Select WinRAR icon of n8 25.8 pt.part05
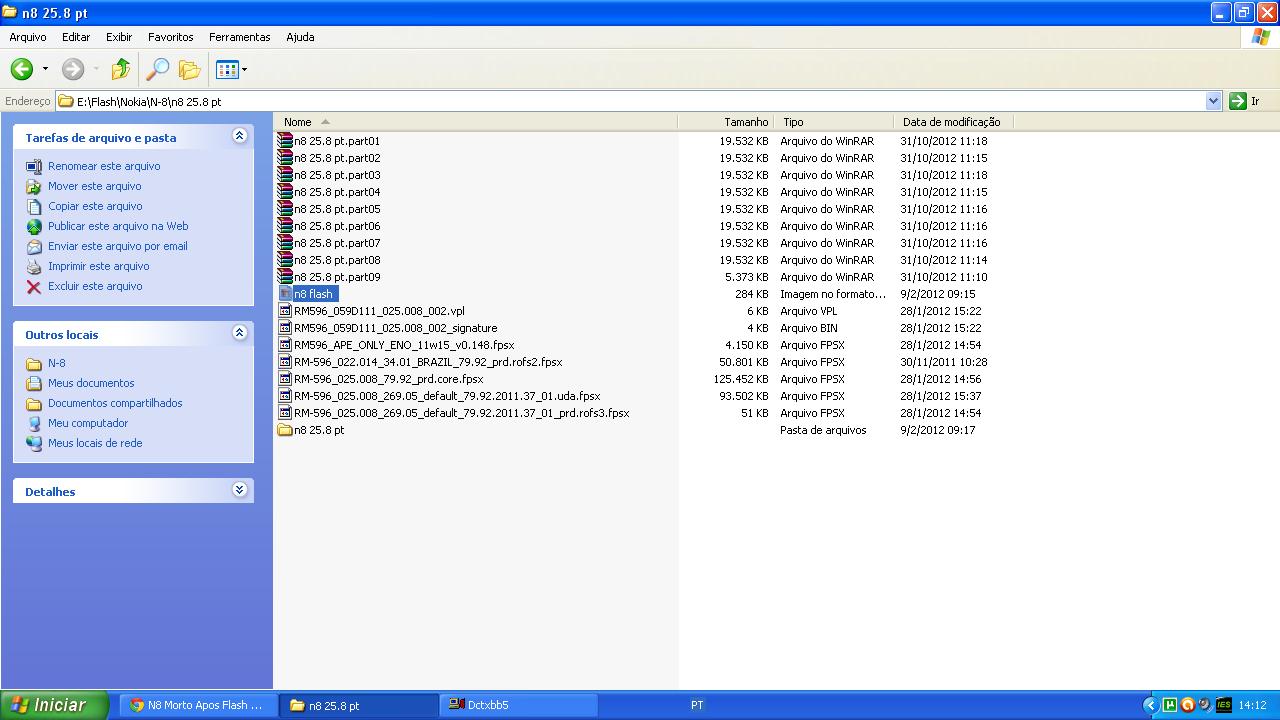Viewport: 1280px width, 720px height. coord(285,209)
